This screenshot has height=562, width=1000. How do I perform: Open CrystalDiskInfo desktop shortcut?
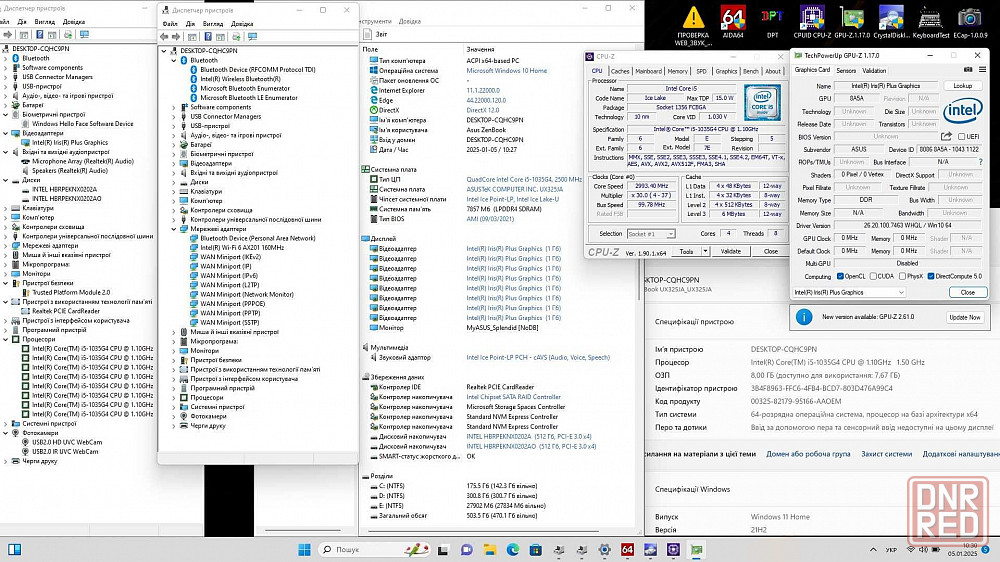891,21
